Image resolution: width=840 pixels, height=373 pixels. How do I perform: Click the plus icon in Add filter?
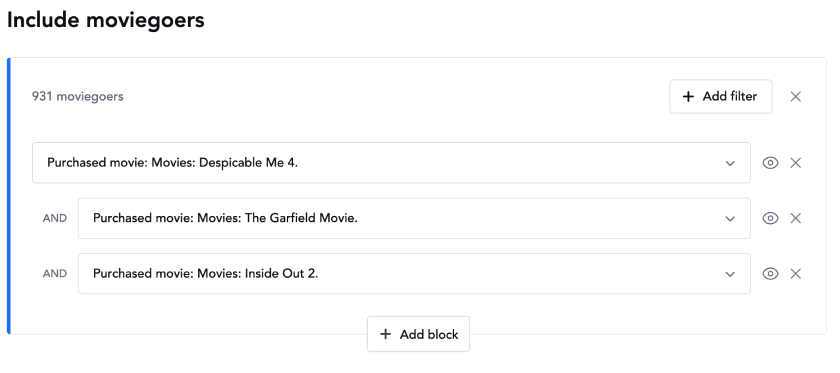[x=688, y=96]
